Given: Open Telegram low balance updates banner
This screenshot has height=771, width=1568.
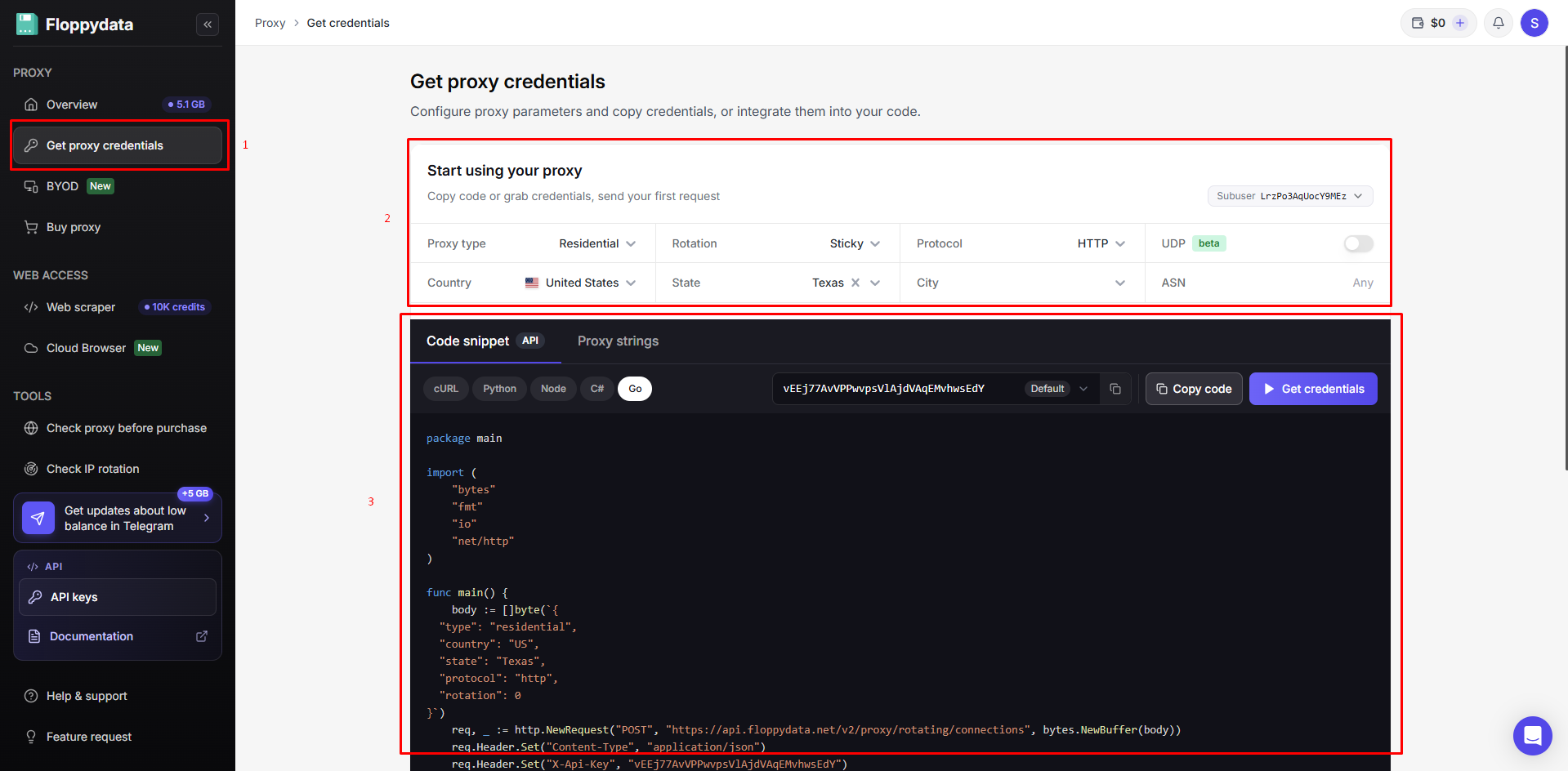Looking at the screenshot, I should pos(118,518).
